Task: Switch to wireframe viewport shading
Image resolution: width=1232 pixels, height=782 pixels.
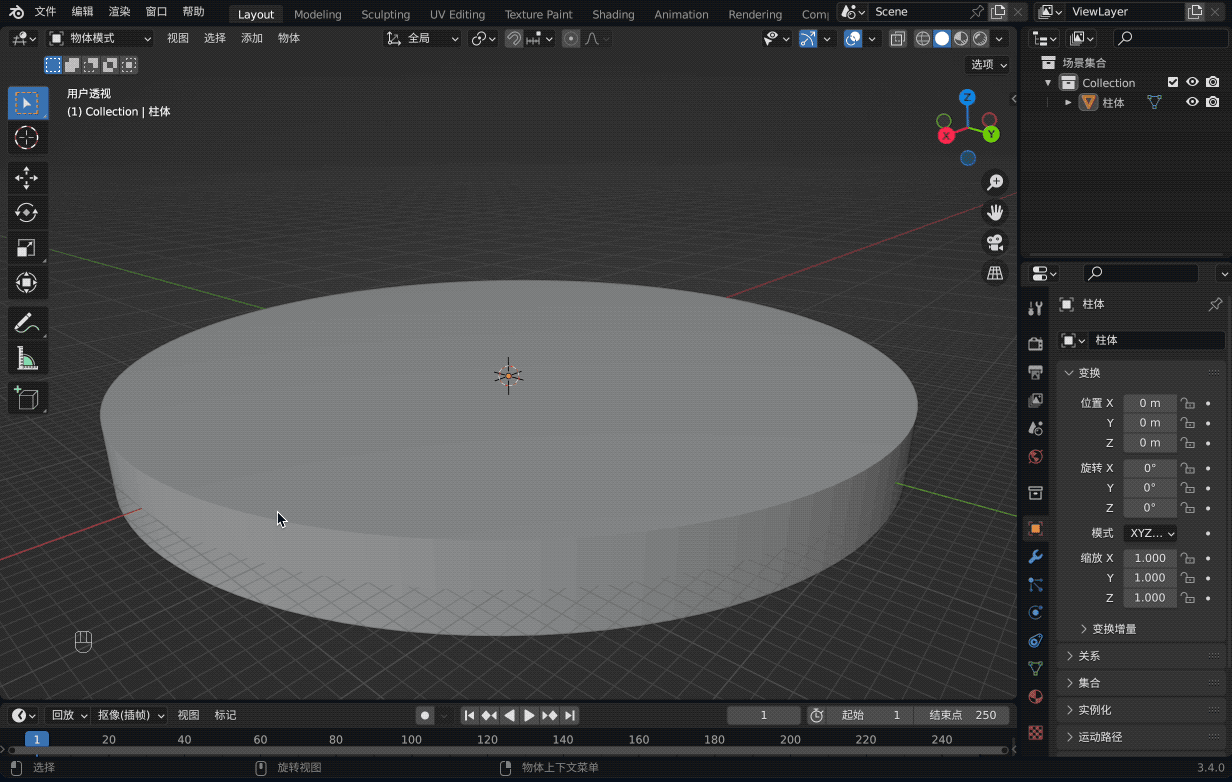Action: pyautogui.click(x=923, y=38)
